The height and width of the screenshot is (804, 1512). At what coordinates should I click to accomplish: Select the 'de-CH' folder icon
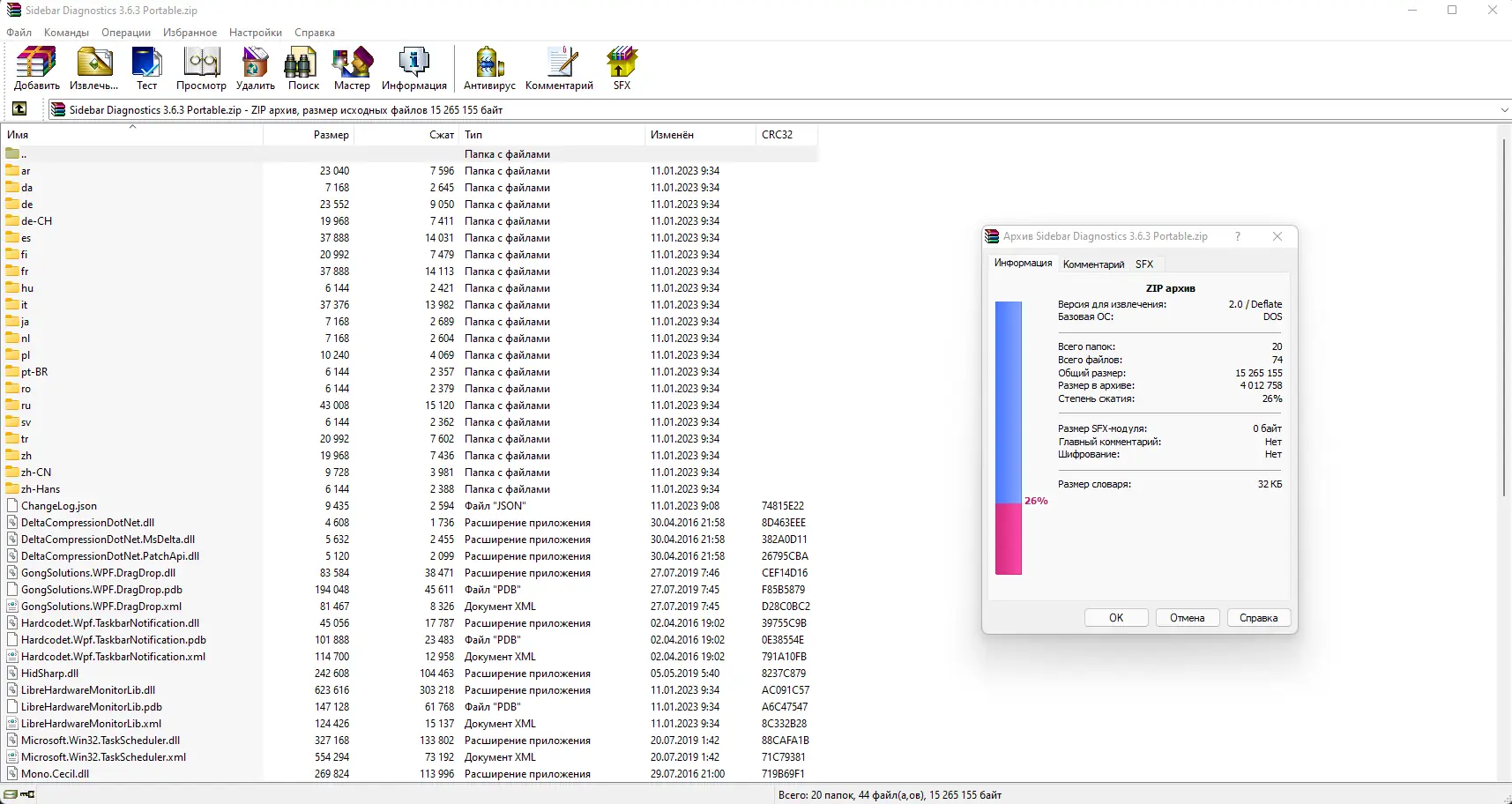(x=12, y=221)
